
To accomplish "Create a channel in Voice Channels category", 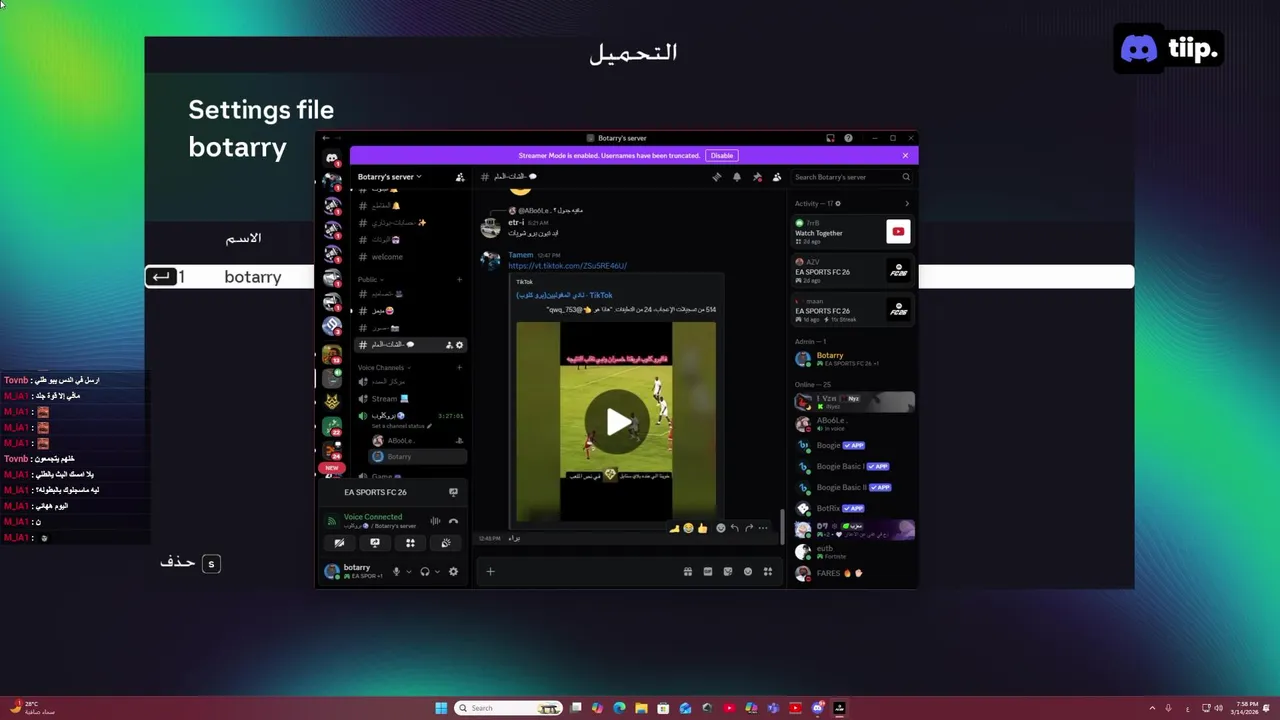I will pyautogui.click(x=460, y=367).
